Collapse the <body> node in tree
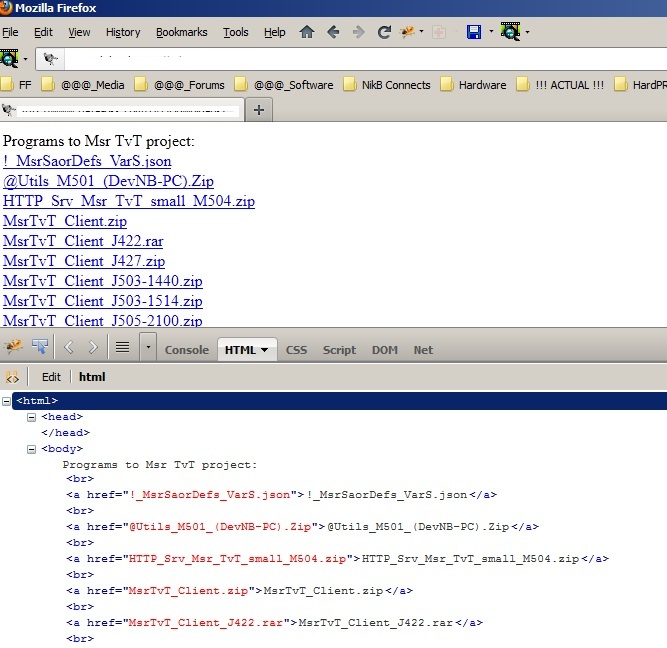The width and height of the screenshot is (667, 648). click(x=31, y=449)
